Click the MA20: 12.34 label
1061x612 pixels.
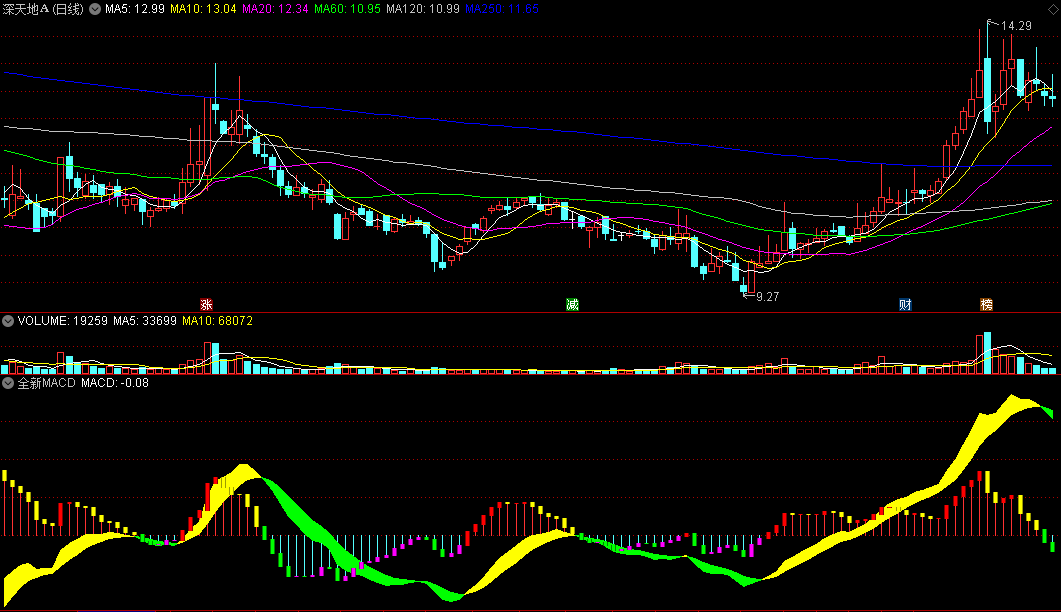(x=275, y=9)
